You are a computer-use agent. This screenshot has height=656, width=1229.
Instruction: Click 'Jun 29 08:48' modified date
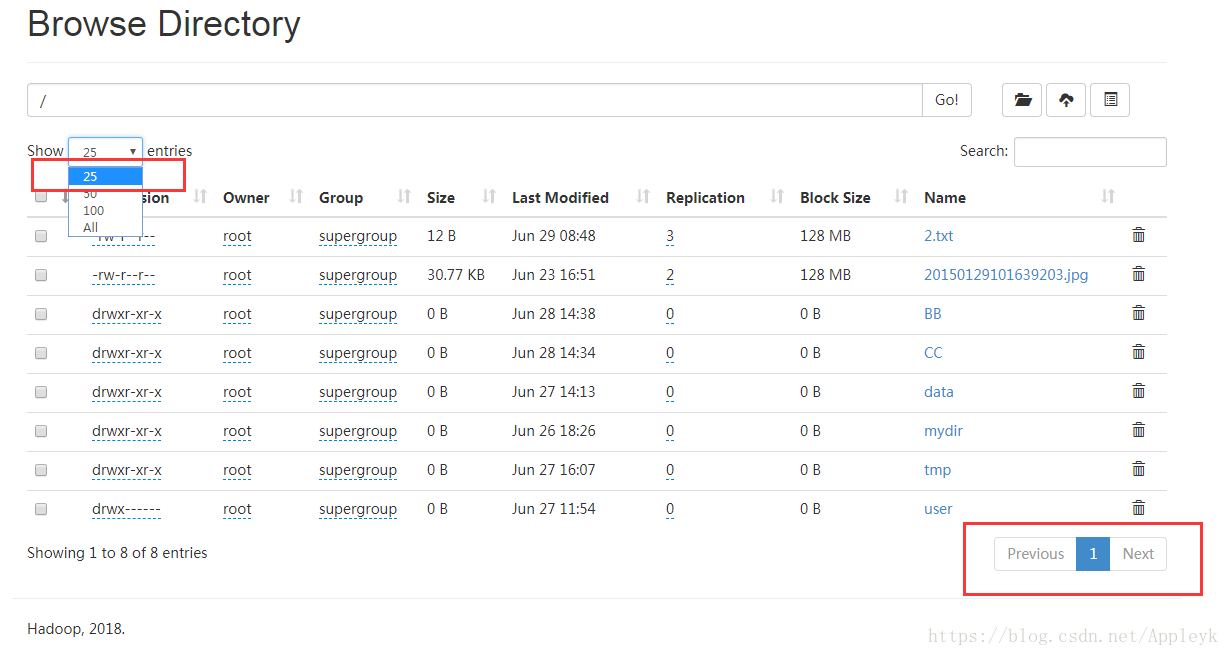[554, 236]
